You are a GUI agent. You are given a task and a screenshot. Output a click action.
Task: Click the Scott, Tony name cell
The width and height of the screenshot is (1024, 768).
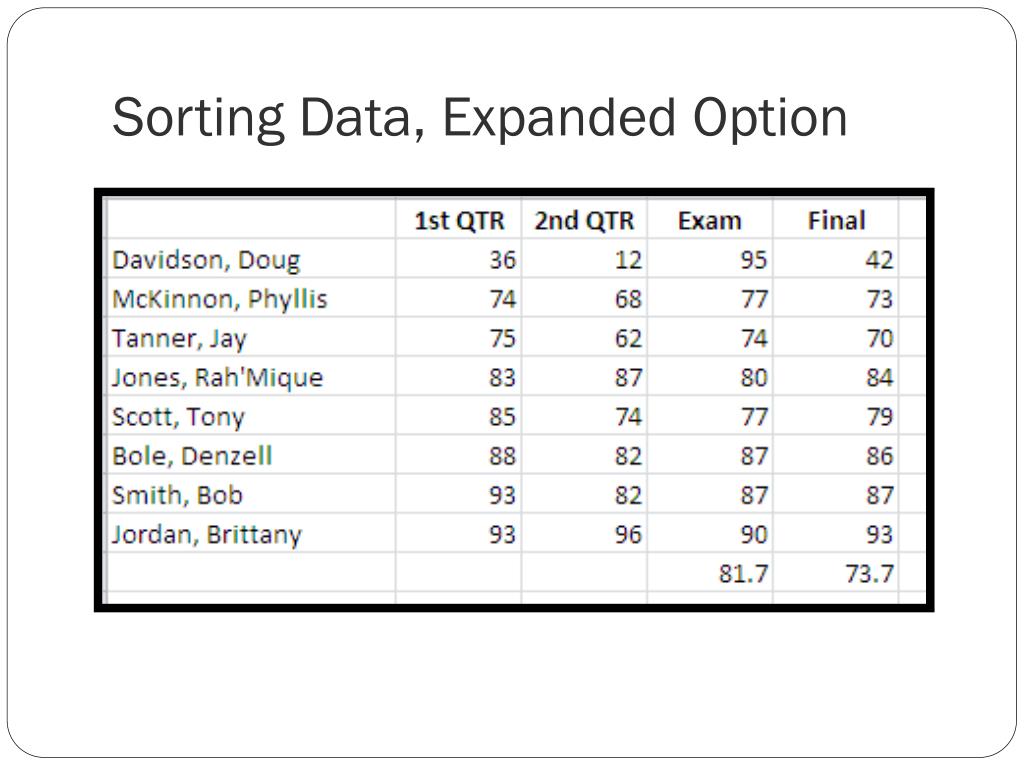tap(251, 416)
